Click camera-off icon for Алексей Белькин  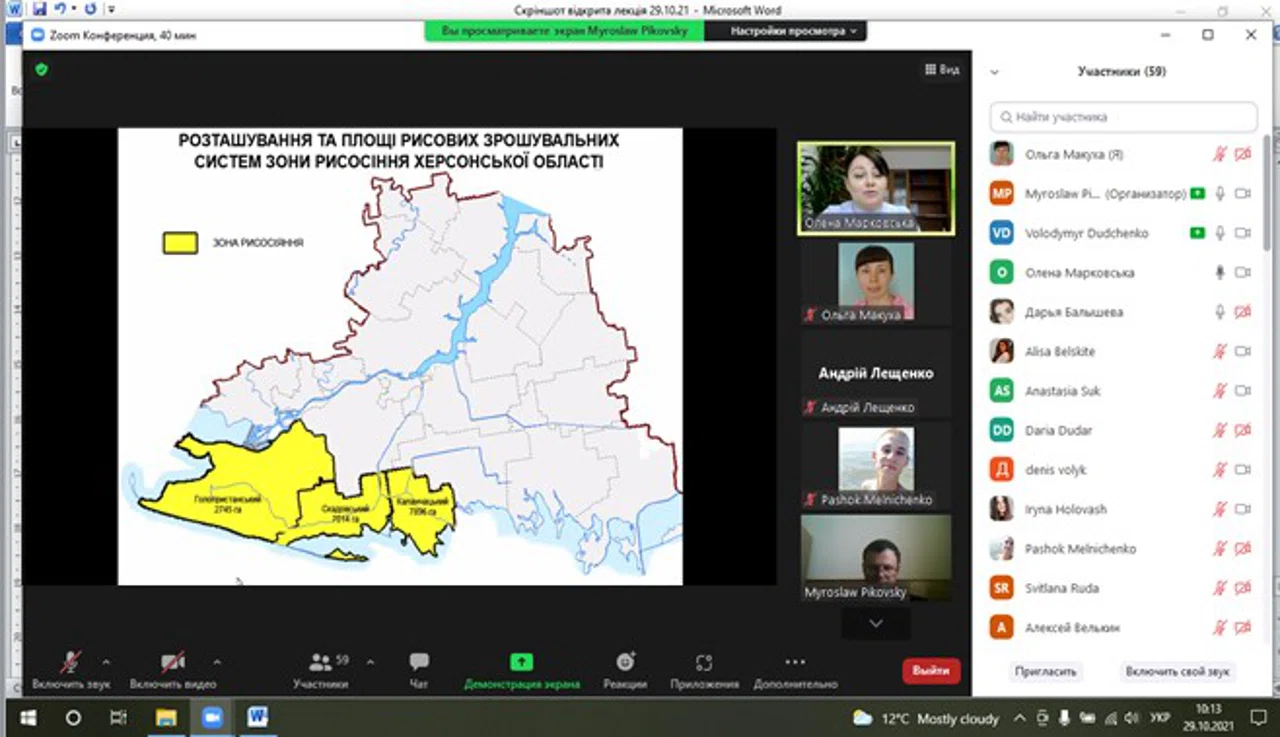click(x=1243, y=628)
